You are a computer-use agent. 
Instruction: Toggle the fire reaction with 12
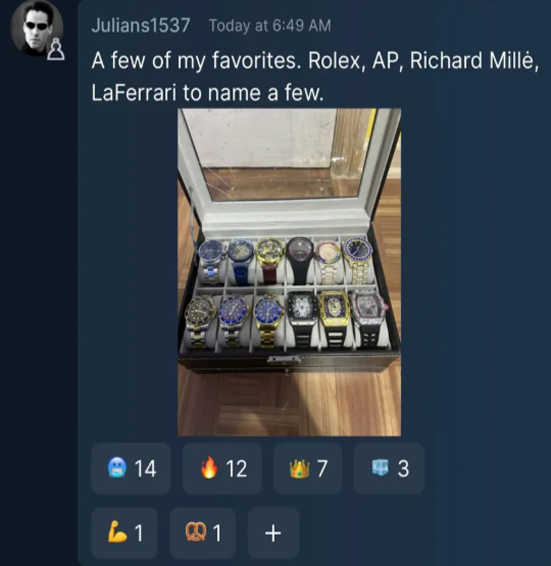click(x=222, y=468)
